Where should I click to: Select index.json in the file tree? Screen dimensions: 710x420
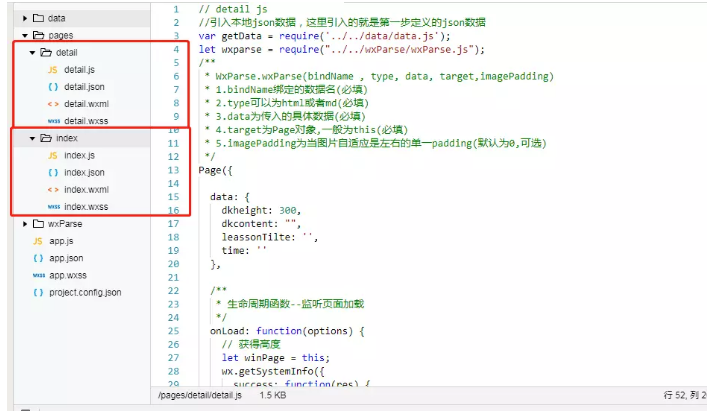84,173
